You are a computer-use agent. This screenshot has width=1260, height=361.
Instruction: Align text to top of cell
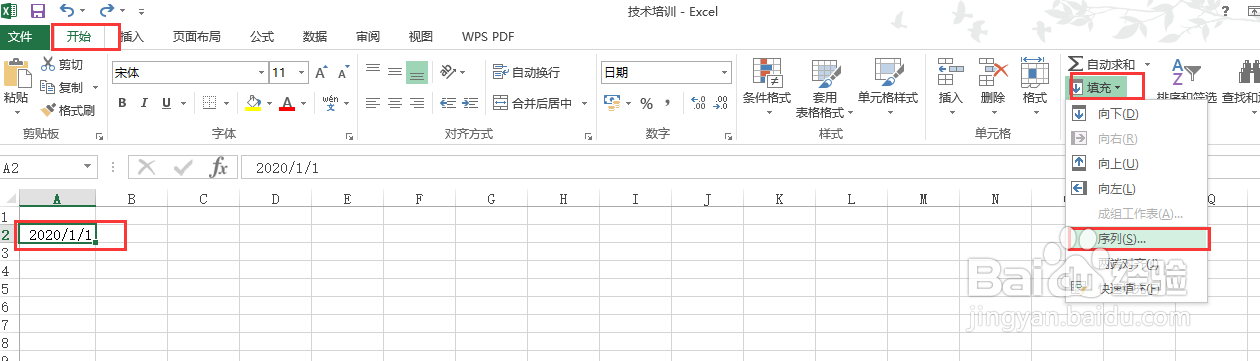373,71
